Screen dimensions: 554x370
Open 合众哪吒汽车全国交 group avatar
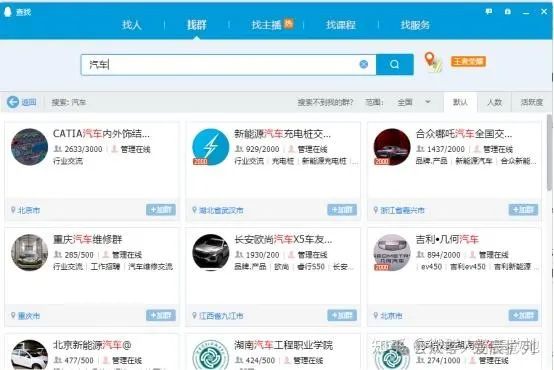(392, 147)
